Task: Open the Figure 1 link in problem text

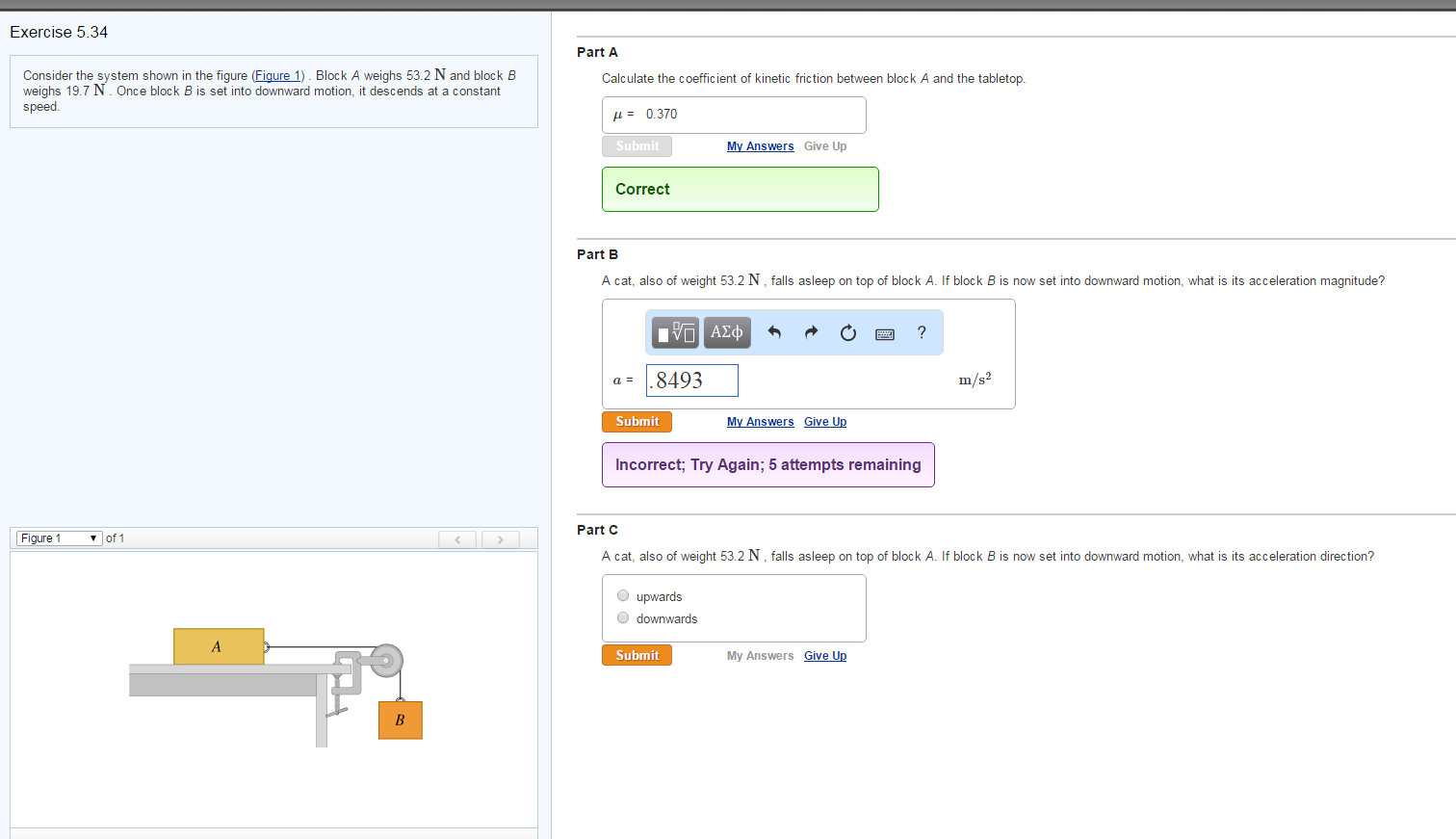Action: coord(278,76)
